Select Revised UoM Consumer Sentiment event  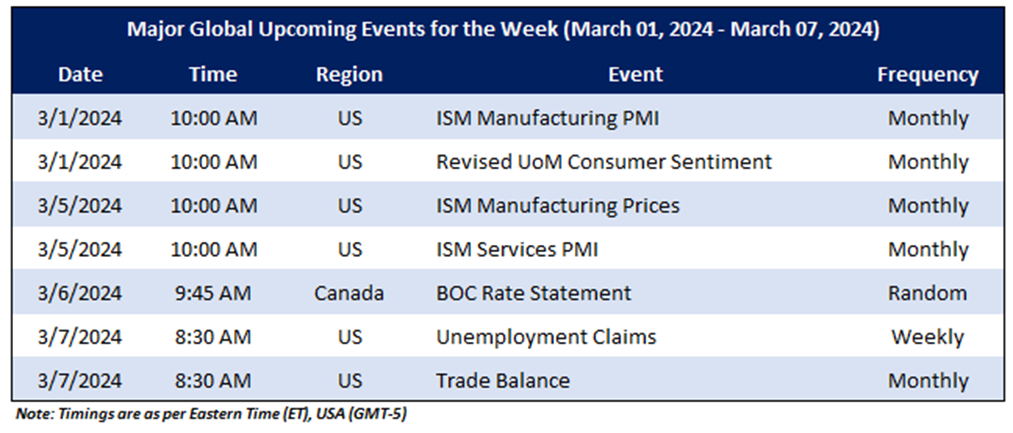[603, 162]
